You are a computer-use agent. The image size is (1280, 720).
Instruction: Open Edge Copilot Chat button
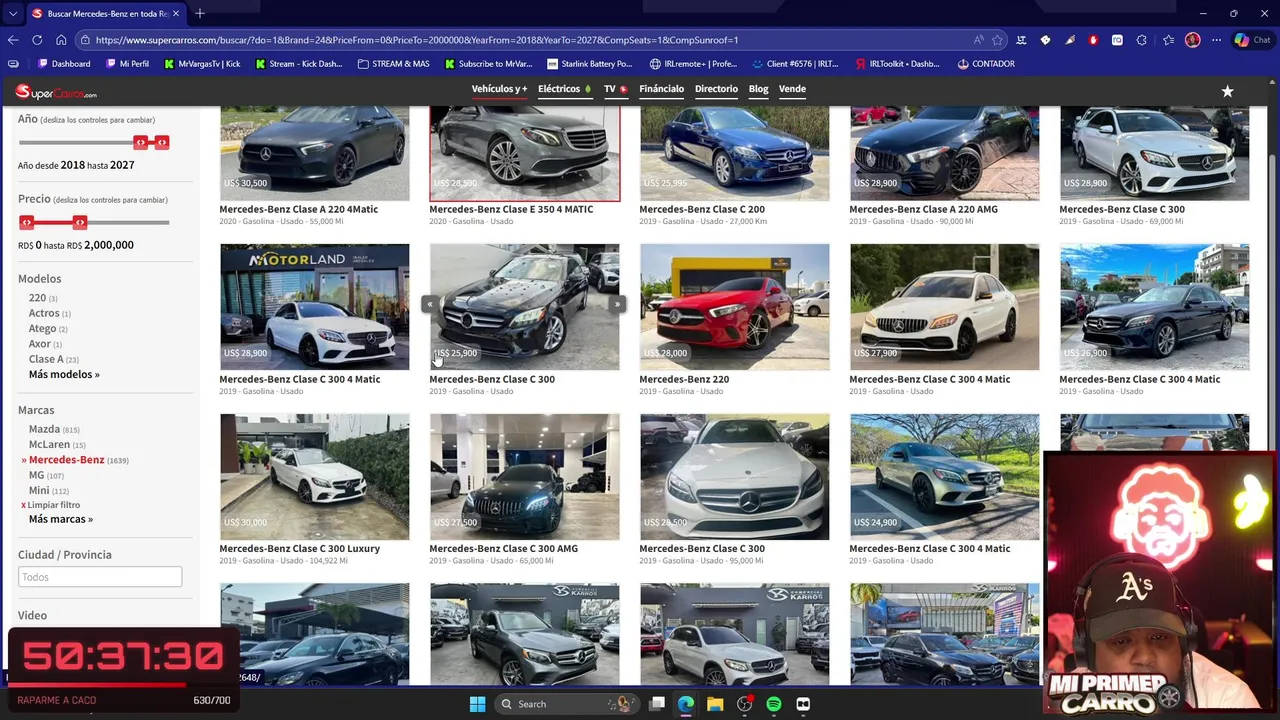(x=1251, y=40)
